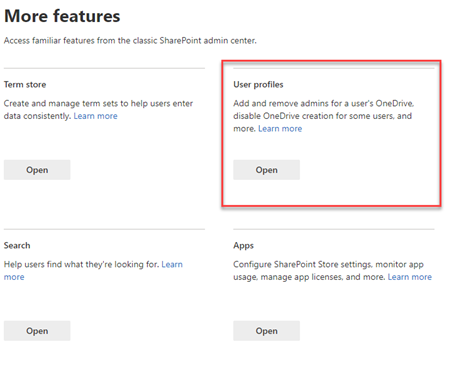This screenshot has width=454, height=371.
Task: Follow Learn more link under Search
Action: tap(172, 264)
